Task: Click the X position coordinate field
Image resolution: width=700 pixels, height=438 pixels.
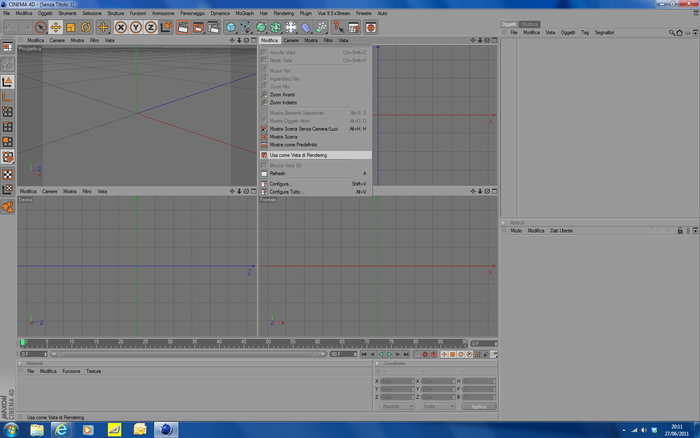Action: (396, 381)
